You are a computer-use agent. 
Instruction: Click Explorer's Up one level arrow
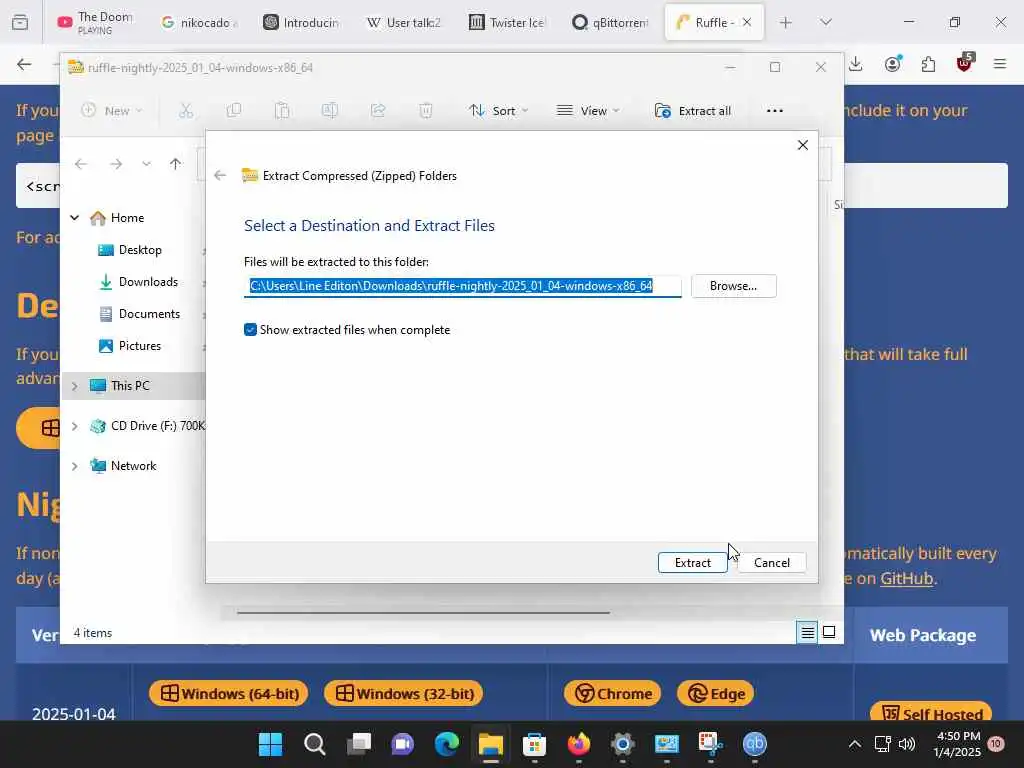click(x=175, y=164)
